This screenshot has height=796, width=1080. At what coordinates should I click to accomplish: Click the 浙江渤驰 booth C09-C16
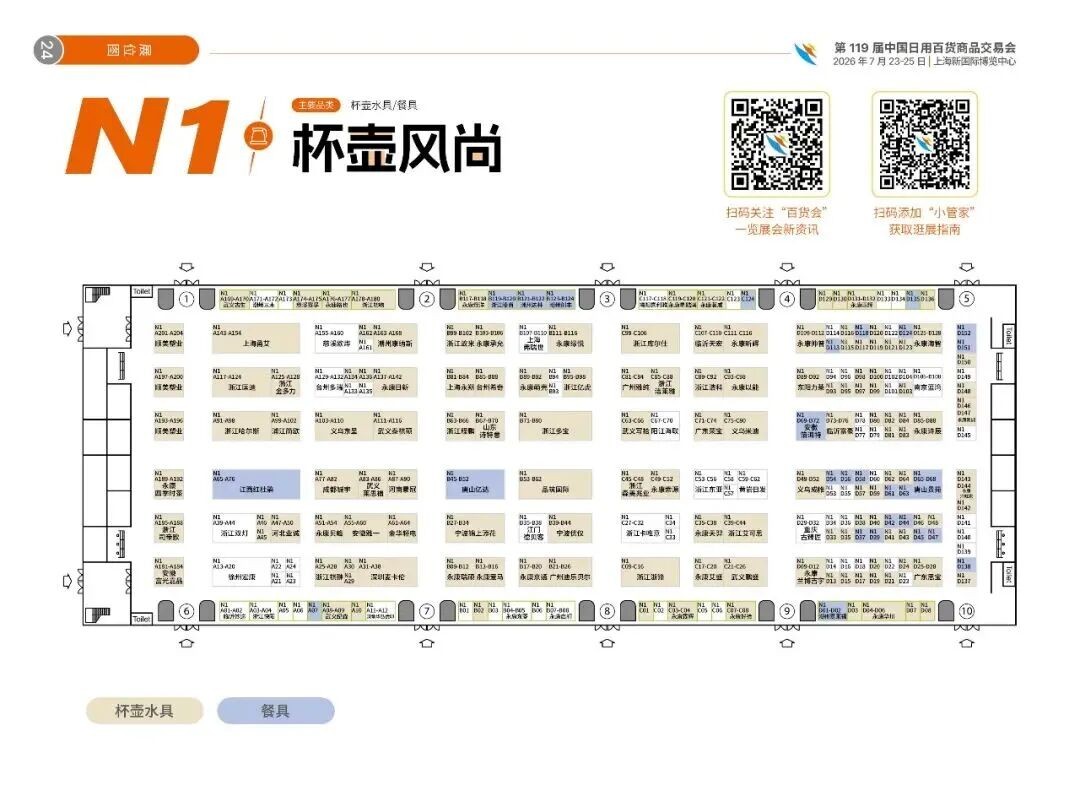650,572
